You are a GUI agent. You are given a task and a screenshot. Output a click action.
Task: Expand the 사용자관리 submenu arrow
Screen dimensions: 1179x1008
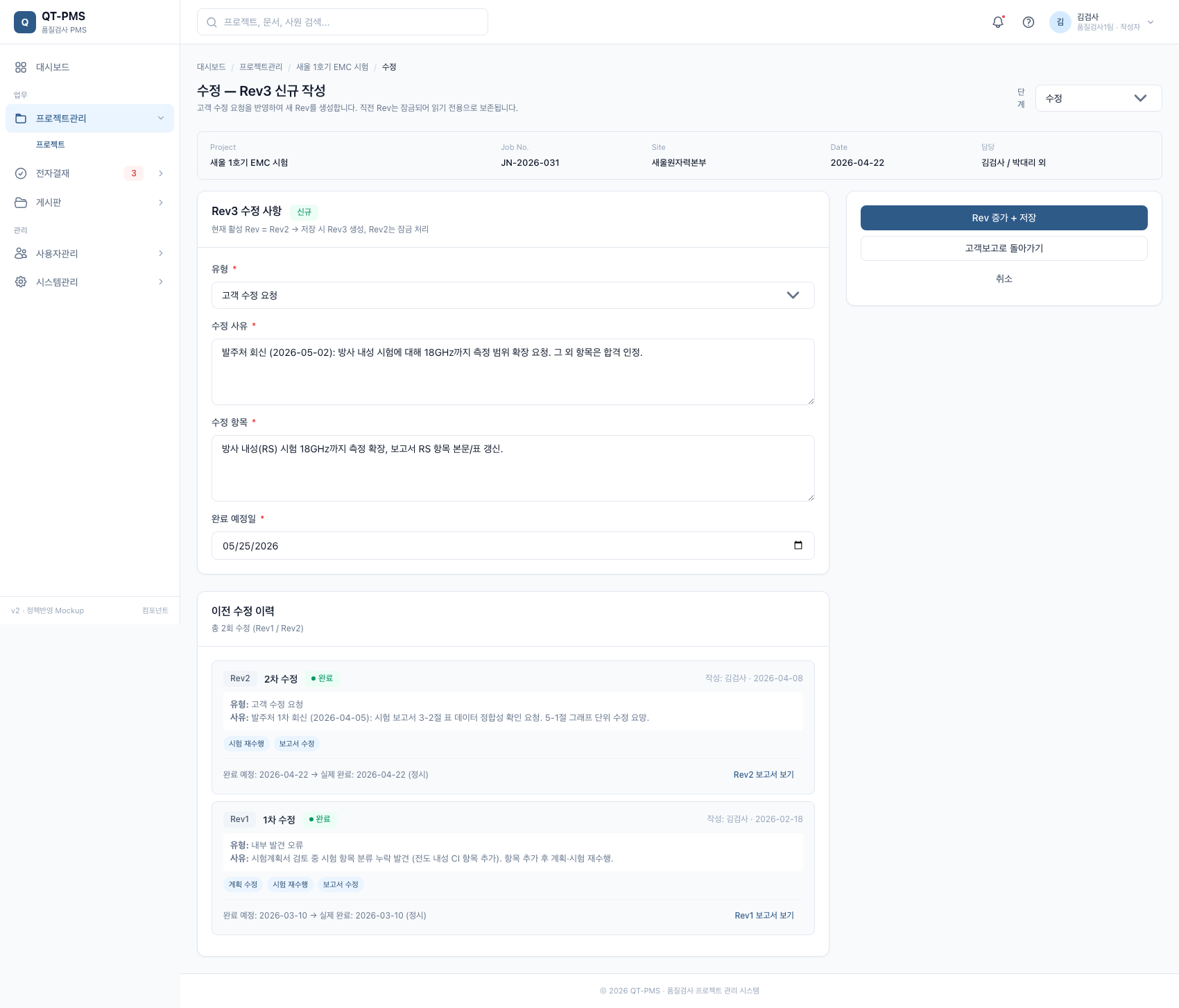coord(161,253)
